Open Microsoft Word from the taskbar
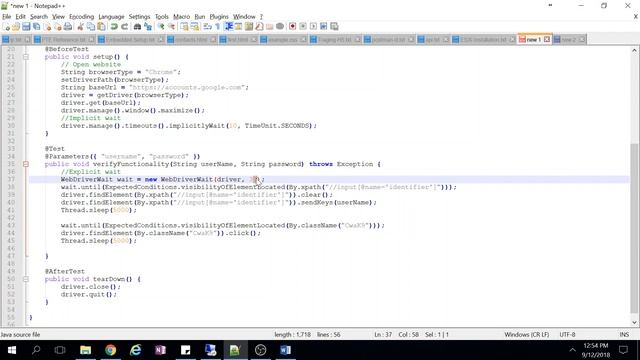 point(285,350)
